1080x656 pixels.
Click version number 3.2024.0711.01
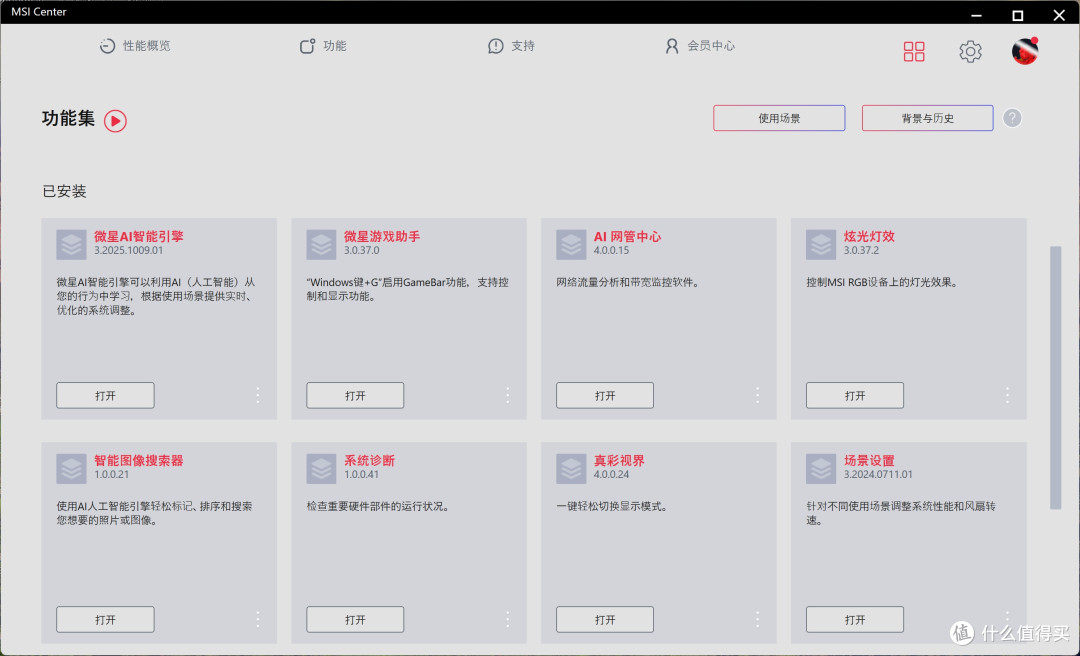(878, 475)
